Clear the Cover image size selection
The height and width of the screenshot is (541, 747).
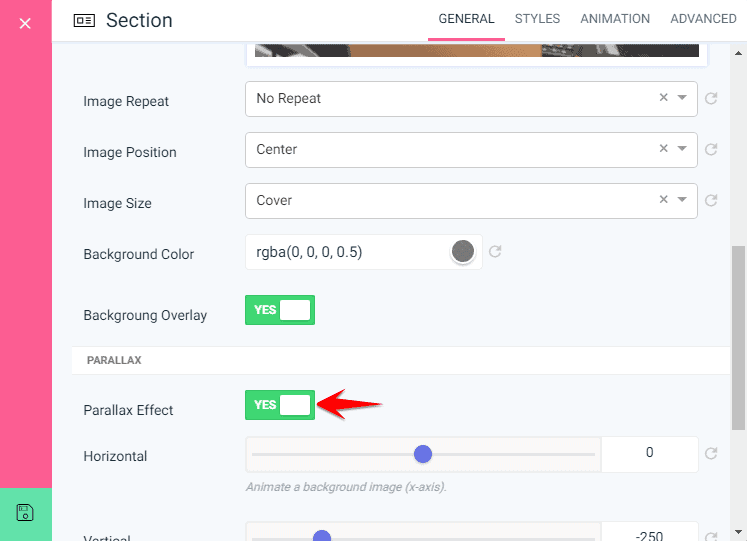click(x=663, y=199)
